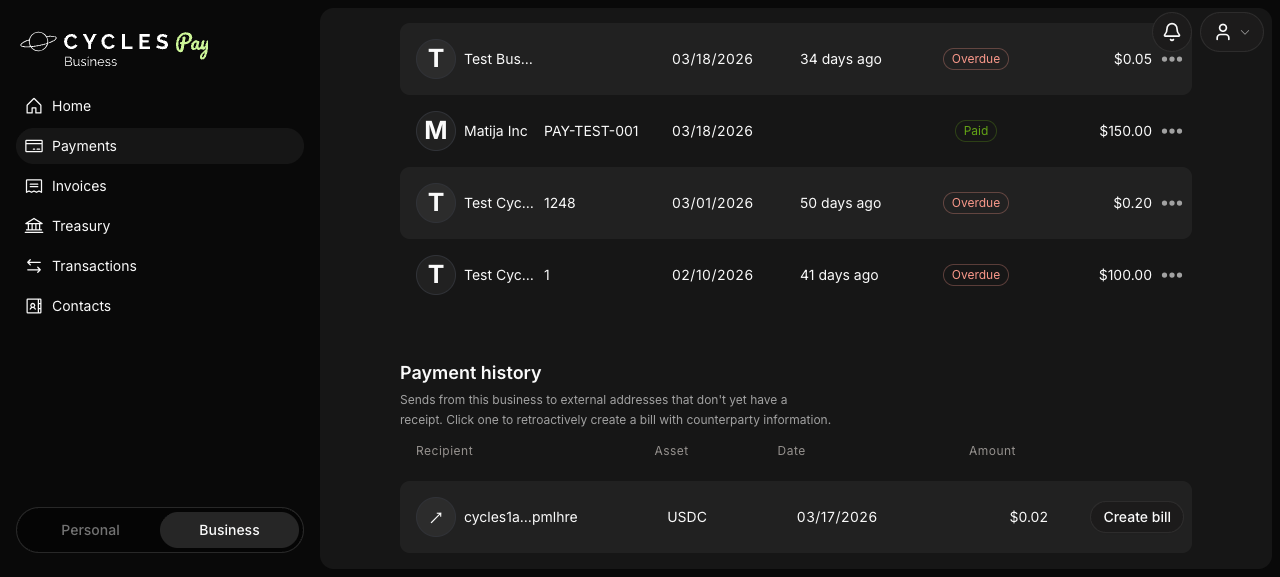Click bill number 1248

point(560,203)
